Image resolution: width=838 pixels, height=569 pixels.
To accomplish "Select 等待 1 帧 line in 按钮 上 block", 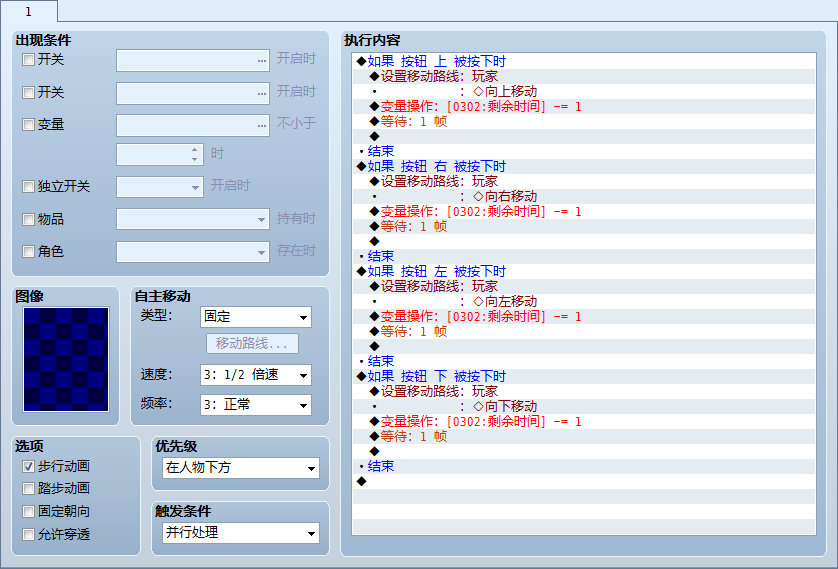I will pyautogui.click(x=584, y=121).
